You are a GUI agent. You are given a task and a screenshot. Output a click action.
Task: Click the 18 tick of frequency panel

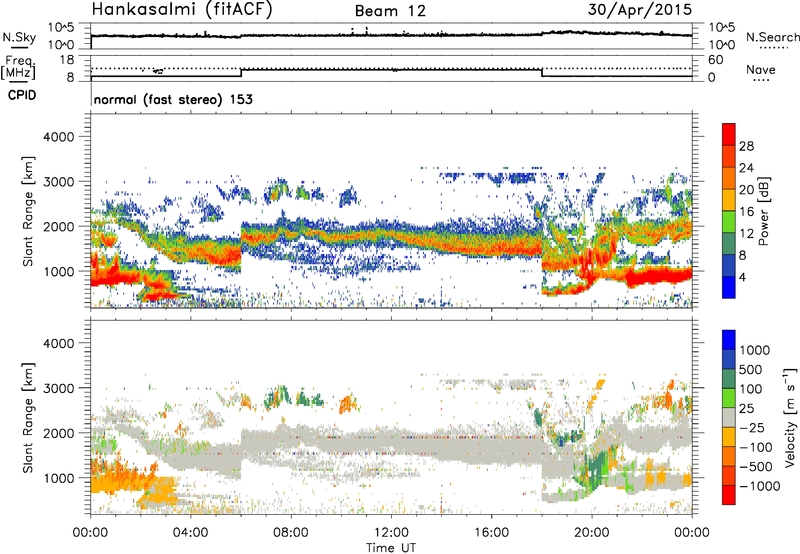67,60
